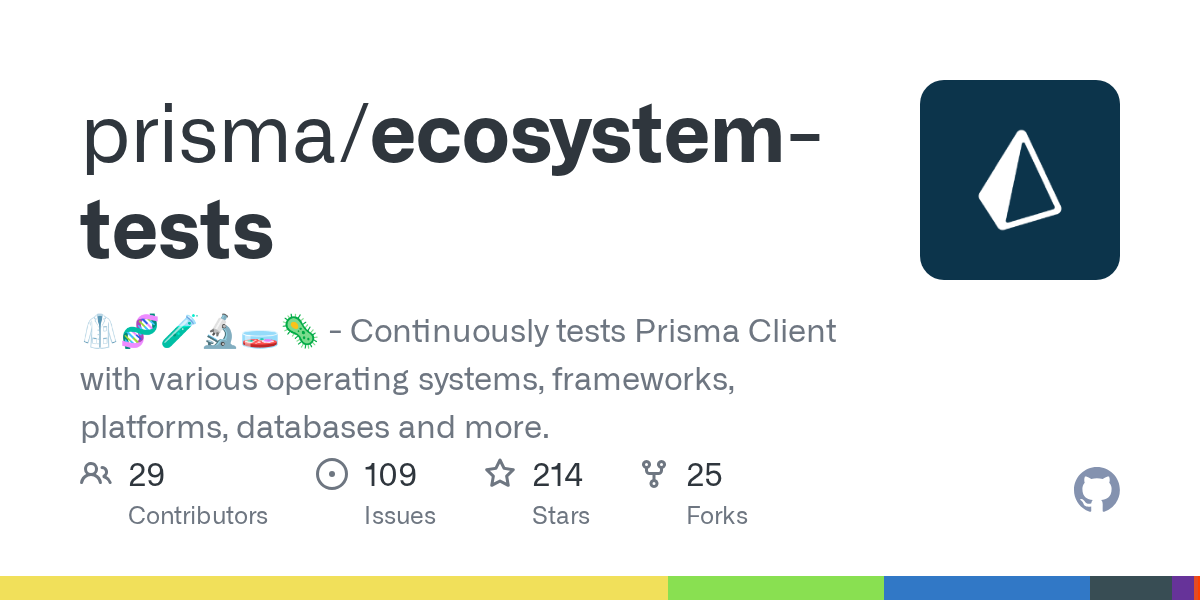Click the "109" issues count
1200x600 pixels.
[390, 474]
